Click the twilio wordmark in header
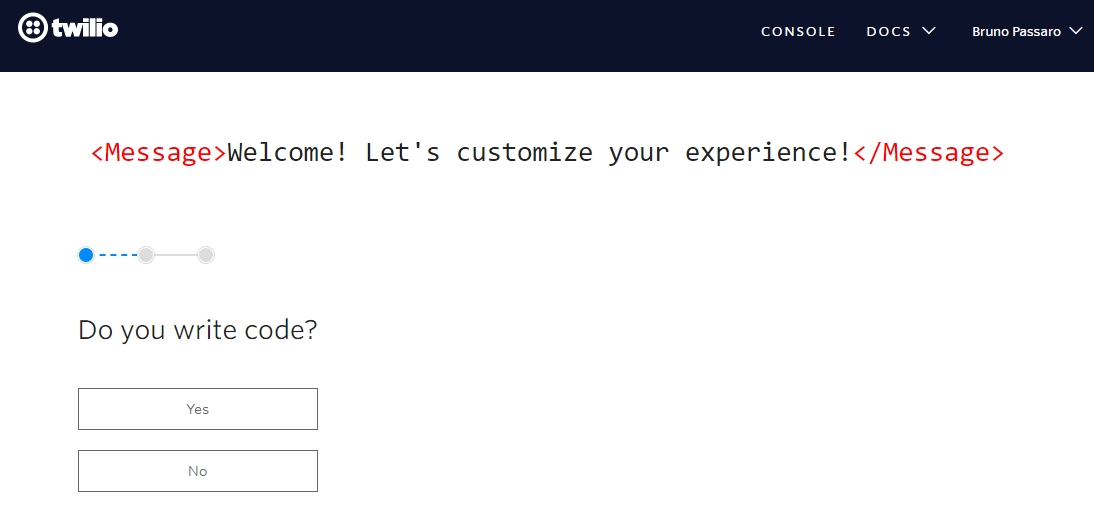Viewport: 1094px width, 518px height. tap(84, 29)
